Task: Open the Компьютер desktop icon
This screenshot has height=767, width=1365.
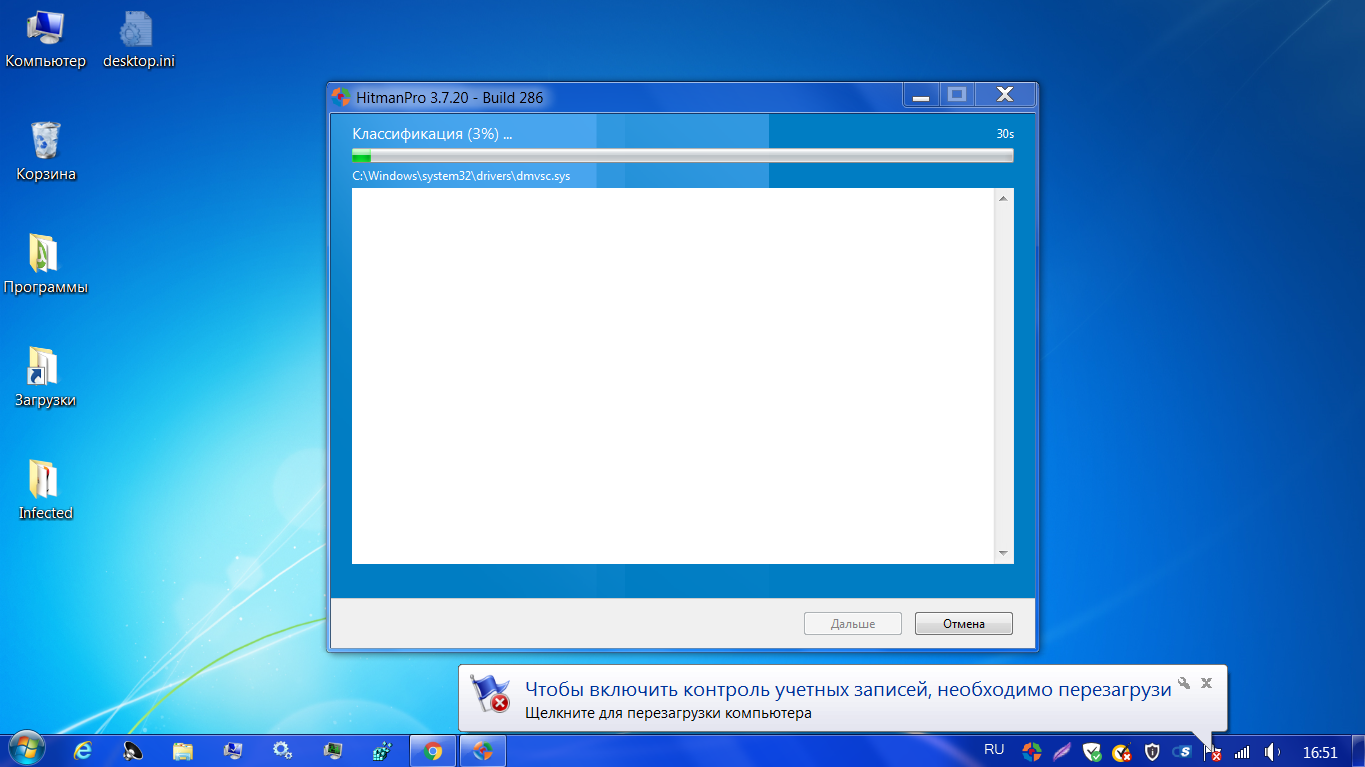Action: coord(46,39)
